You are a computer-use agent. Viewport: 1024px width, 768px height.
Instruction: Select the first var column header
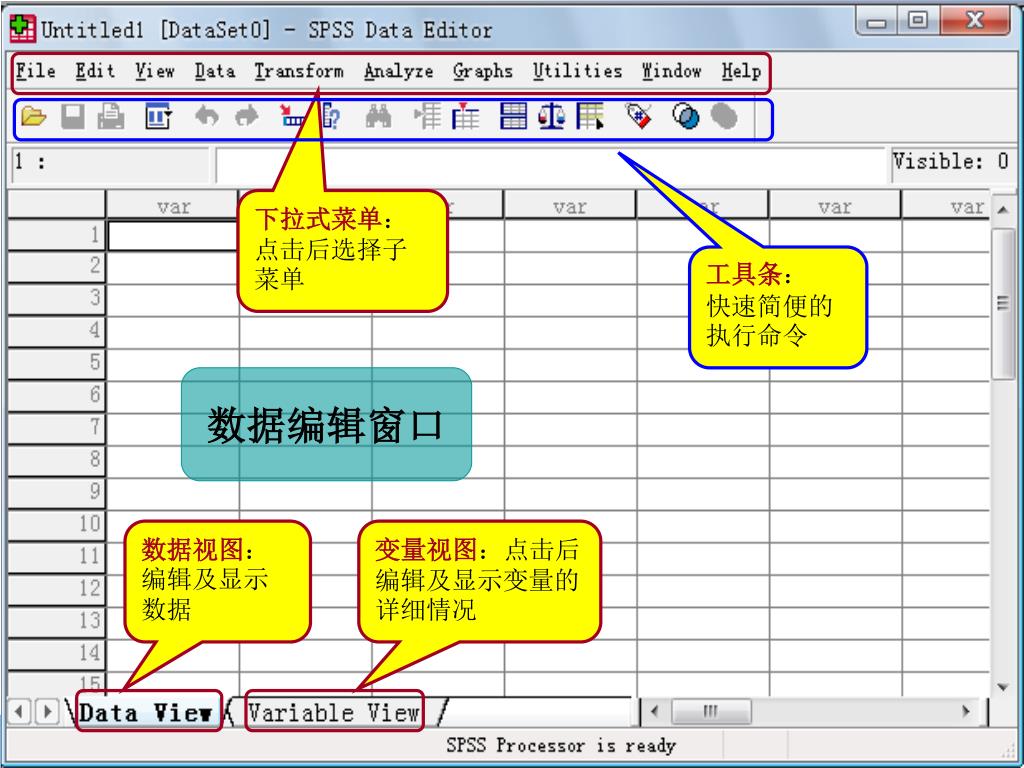[x=173, y=206]
